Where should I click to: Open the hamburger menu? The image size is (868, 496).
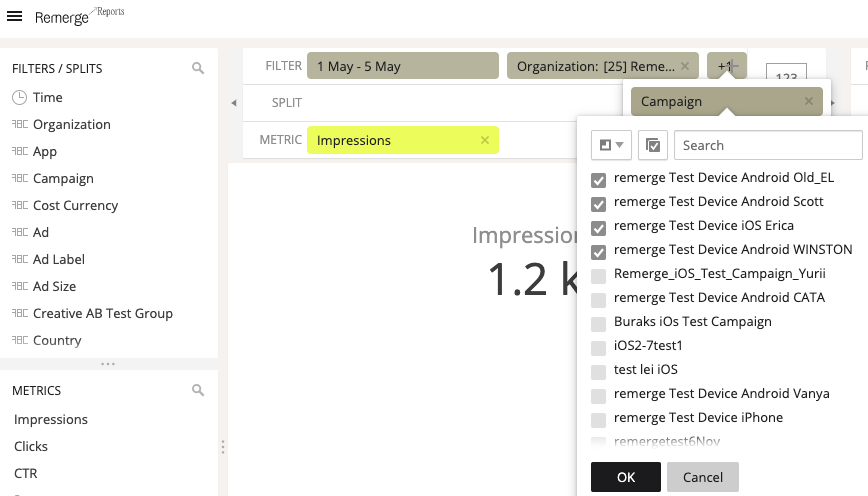pos(15,18)
